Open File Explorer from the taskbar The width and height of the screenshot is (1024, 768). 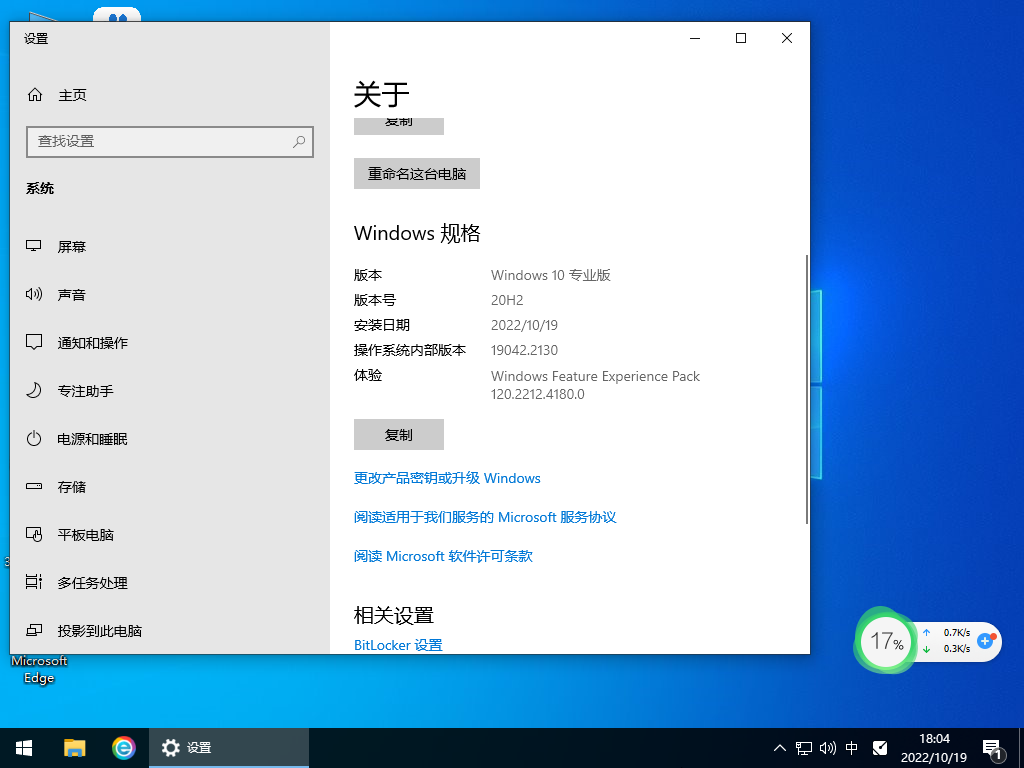pyautogui.click(x=74, y=747)
